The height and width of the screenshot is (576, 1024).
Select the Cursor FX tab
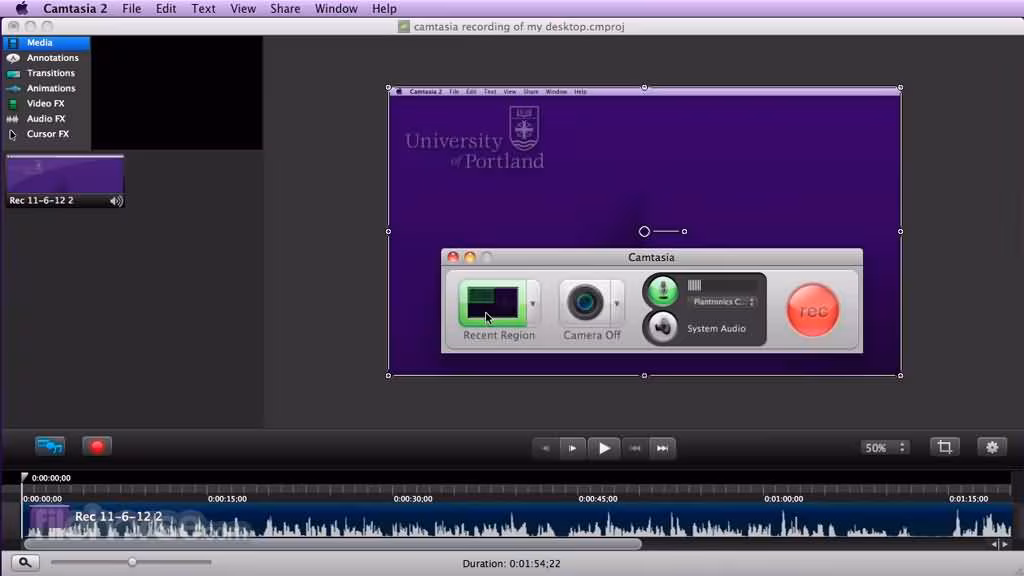point(46,134)
